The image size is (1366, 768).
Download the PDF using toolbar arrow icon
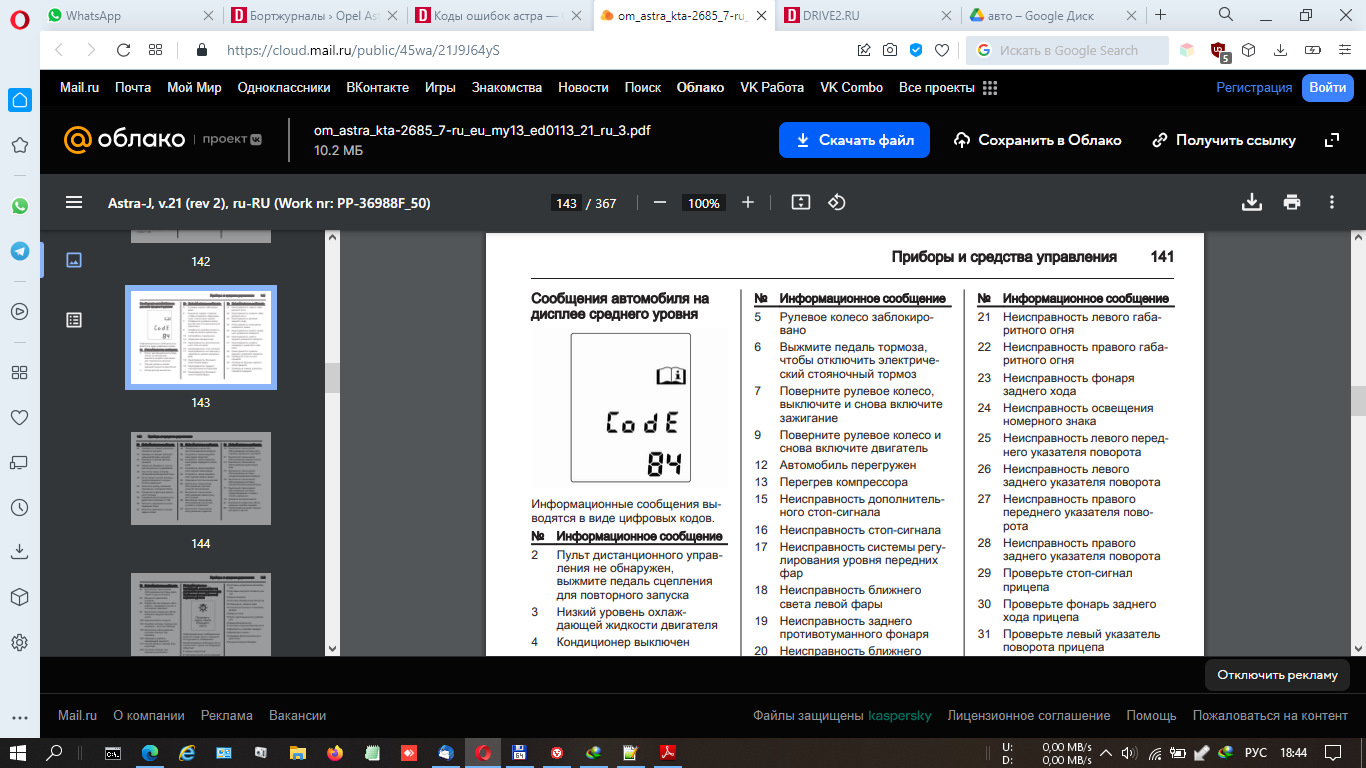[1251, 202]
